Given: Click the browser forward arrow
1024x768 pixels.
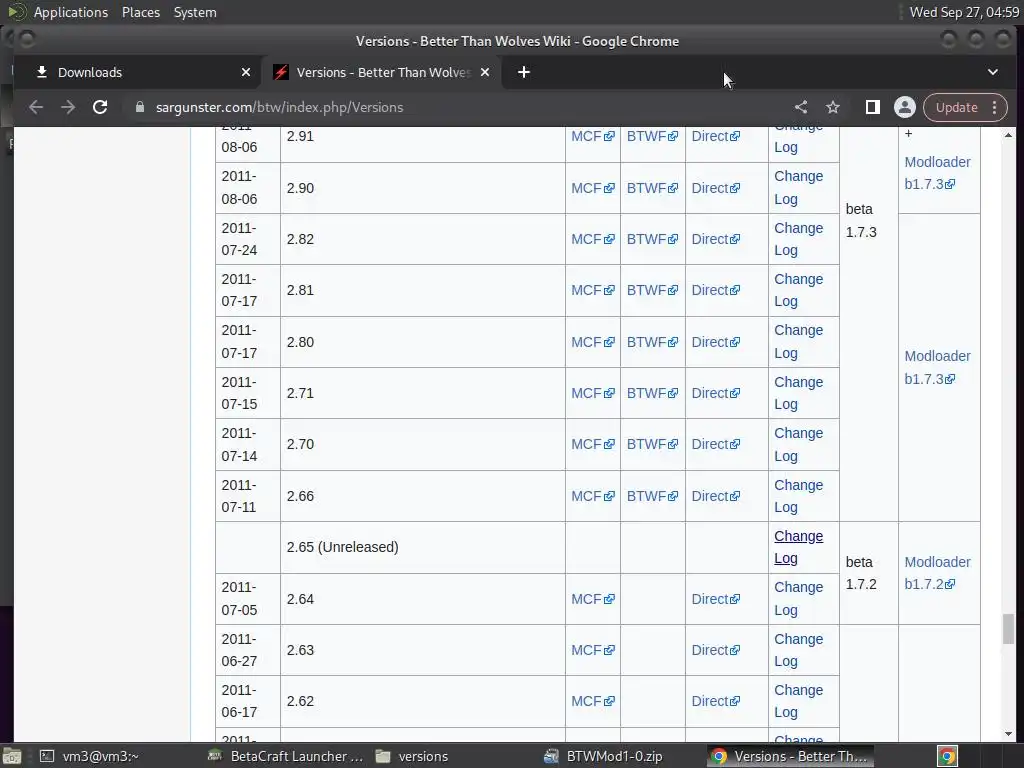Looking at the screenshot, I should coord(68,107).
